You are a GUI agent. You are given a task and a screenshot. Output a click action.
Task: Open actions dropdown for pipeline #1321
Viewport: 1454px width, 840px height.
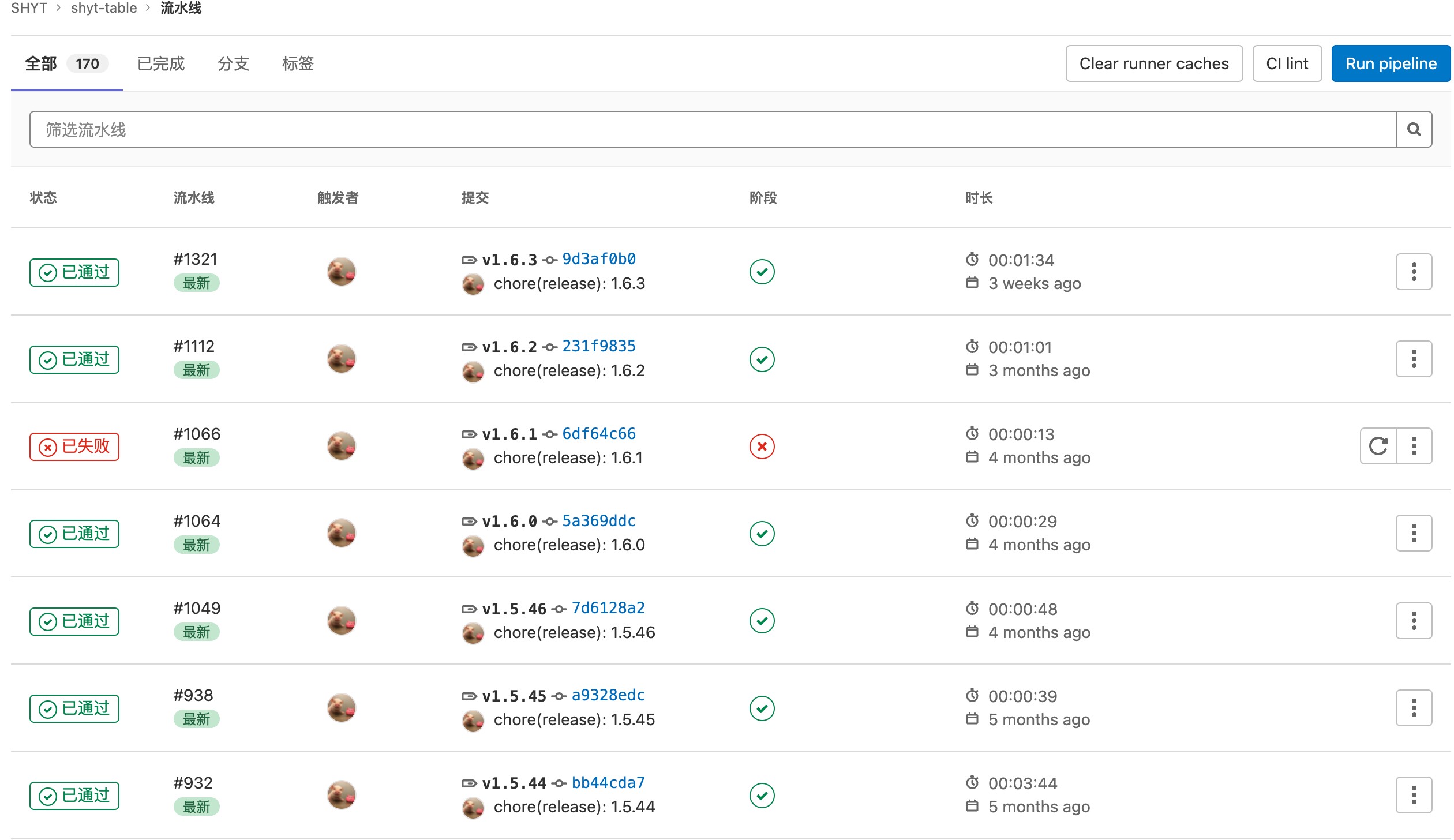pos(1414,272)
